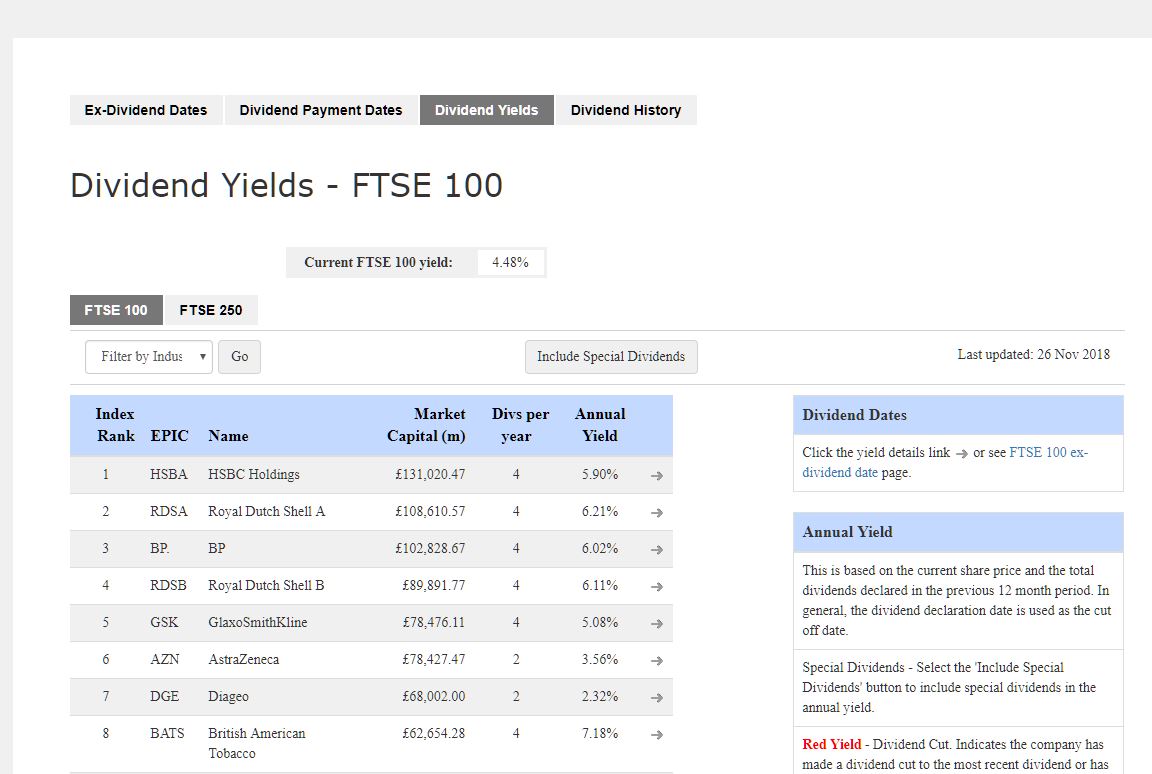Open yield details arrow for HSBC Holdings
This screenshot has height=774, width=1152.
tap(657, 476)
